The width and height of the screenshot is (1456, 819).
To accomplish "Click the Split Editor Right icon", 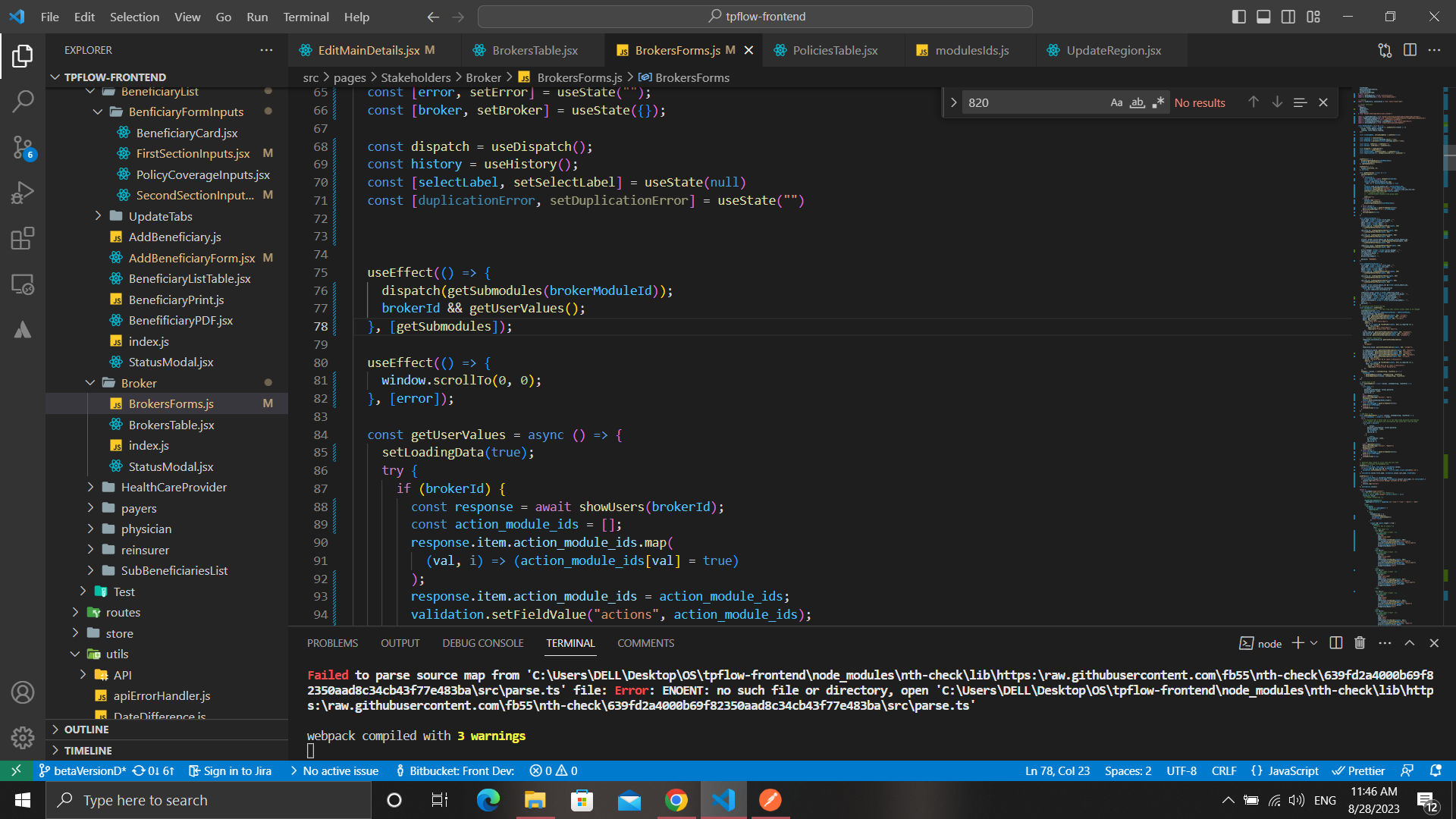I will (x=1410, y=50).
